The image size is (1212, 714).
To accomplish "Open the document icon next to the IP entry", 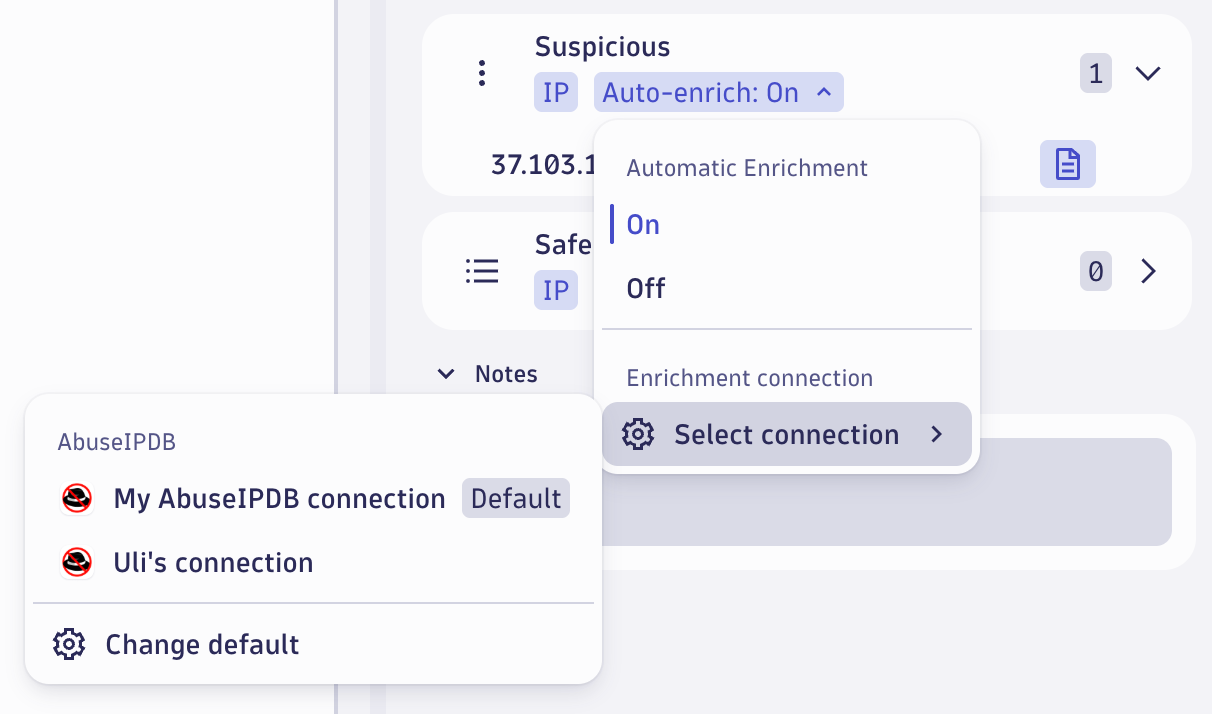I will tap(1067, 163).
